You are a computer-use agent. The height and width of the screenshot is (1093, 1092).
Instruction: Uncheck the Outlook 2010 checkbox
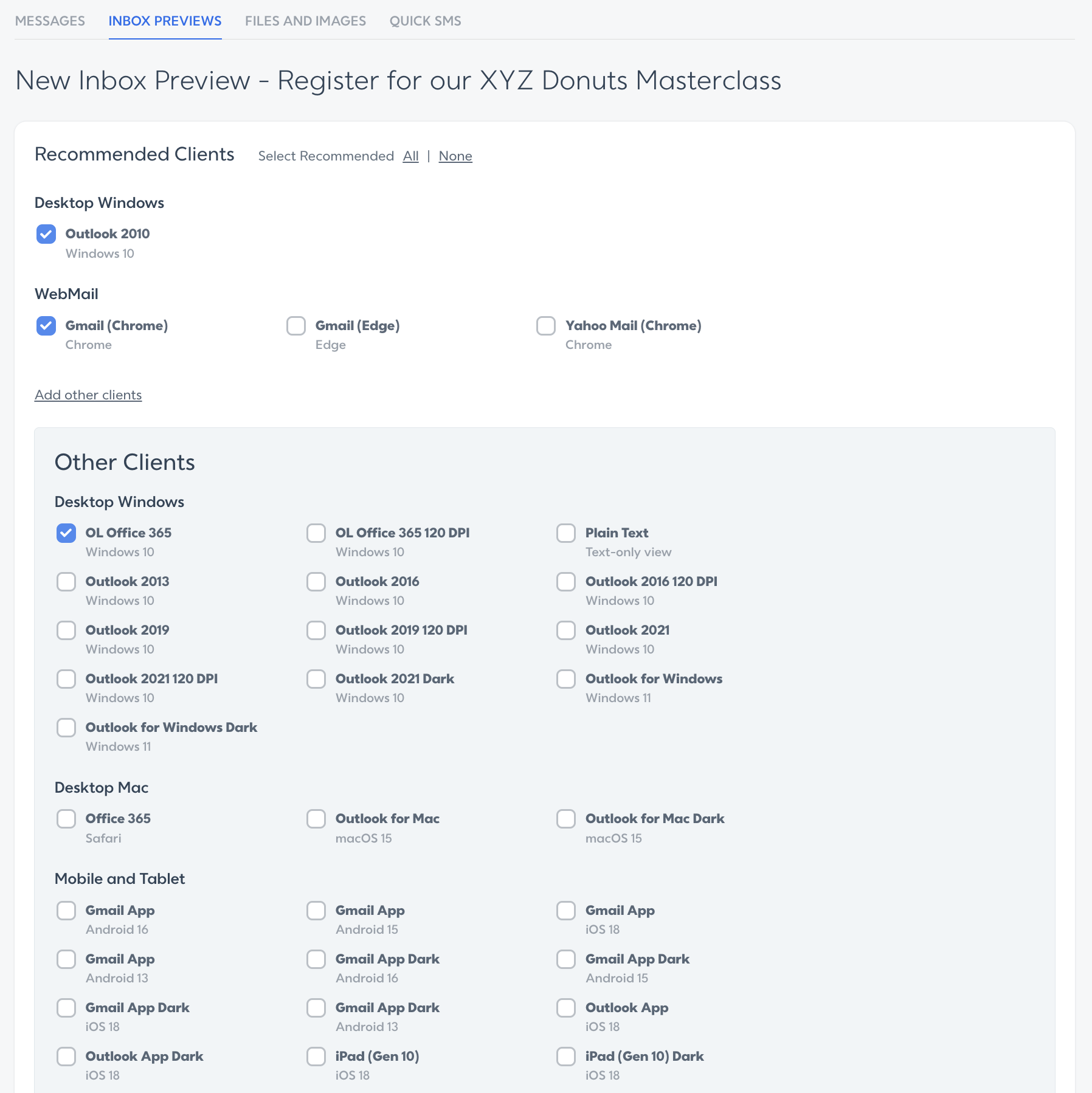(46, 234)
